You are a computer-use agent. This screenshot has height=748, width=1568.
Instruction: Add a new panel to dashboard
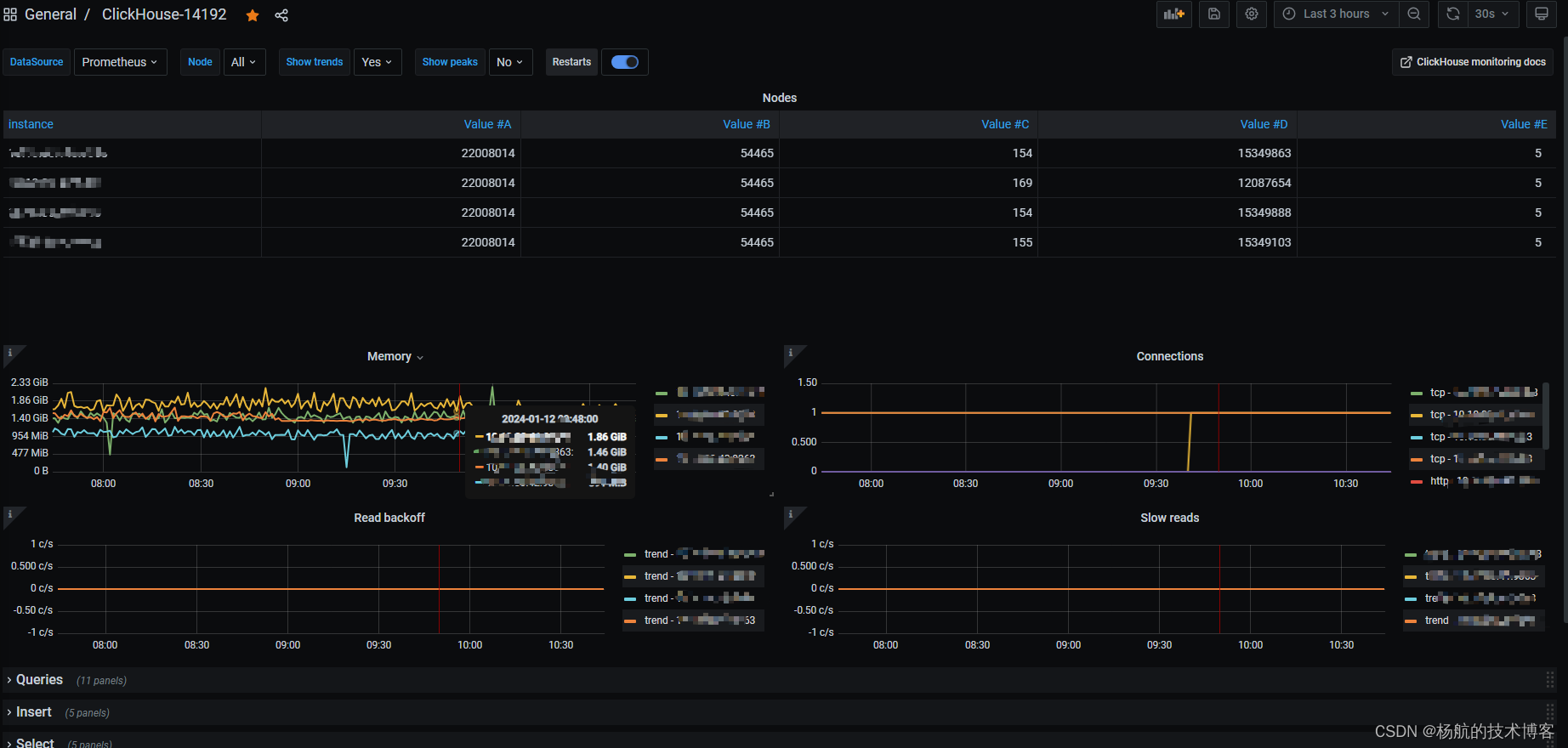tap(1174, 14)
